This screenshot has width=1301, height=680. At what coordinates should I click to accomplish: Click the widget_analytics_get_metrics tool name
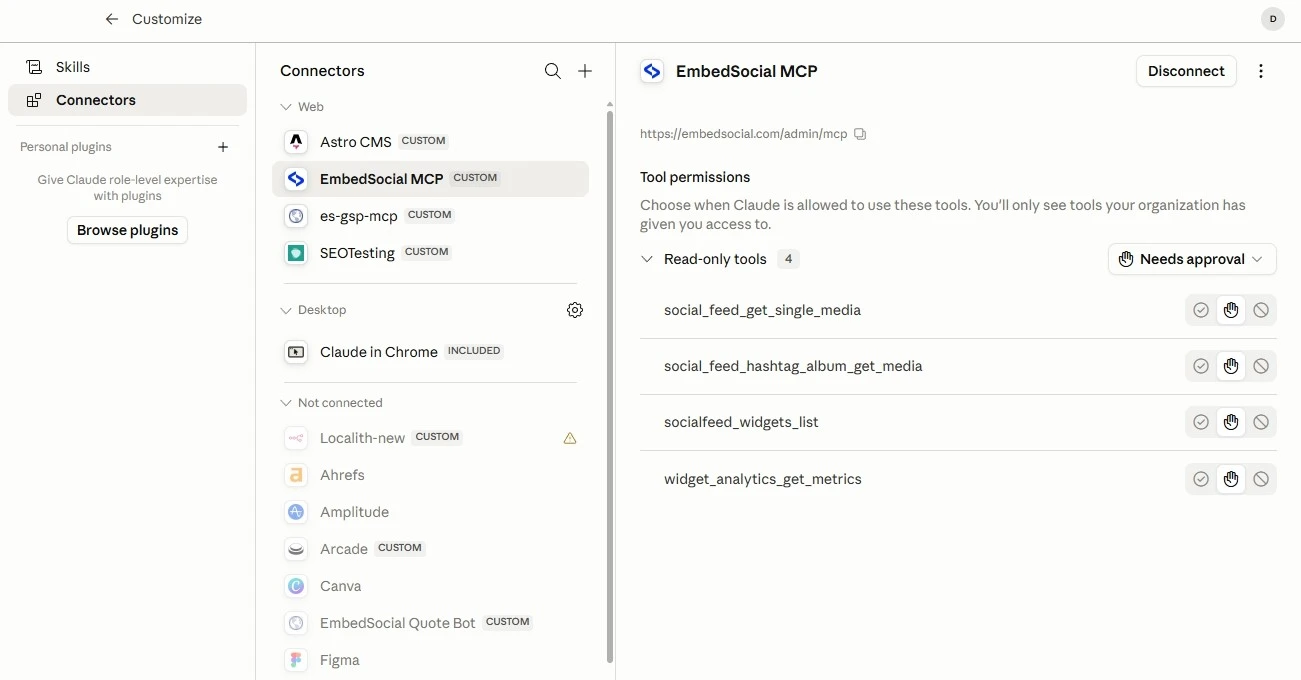763,479
